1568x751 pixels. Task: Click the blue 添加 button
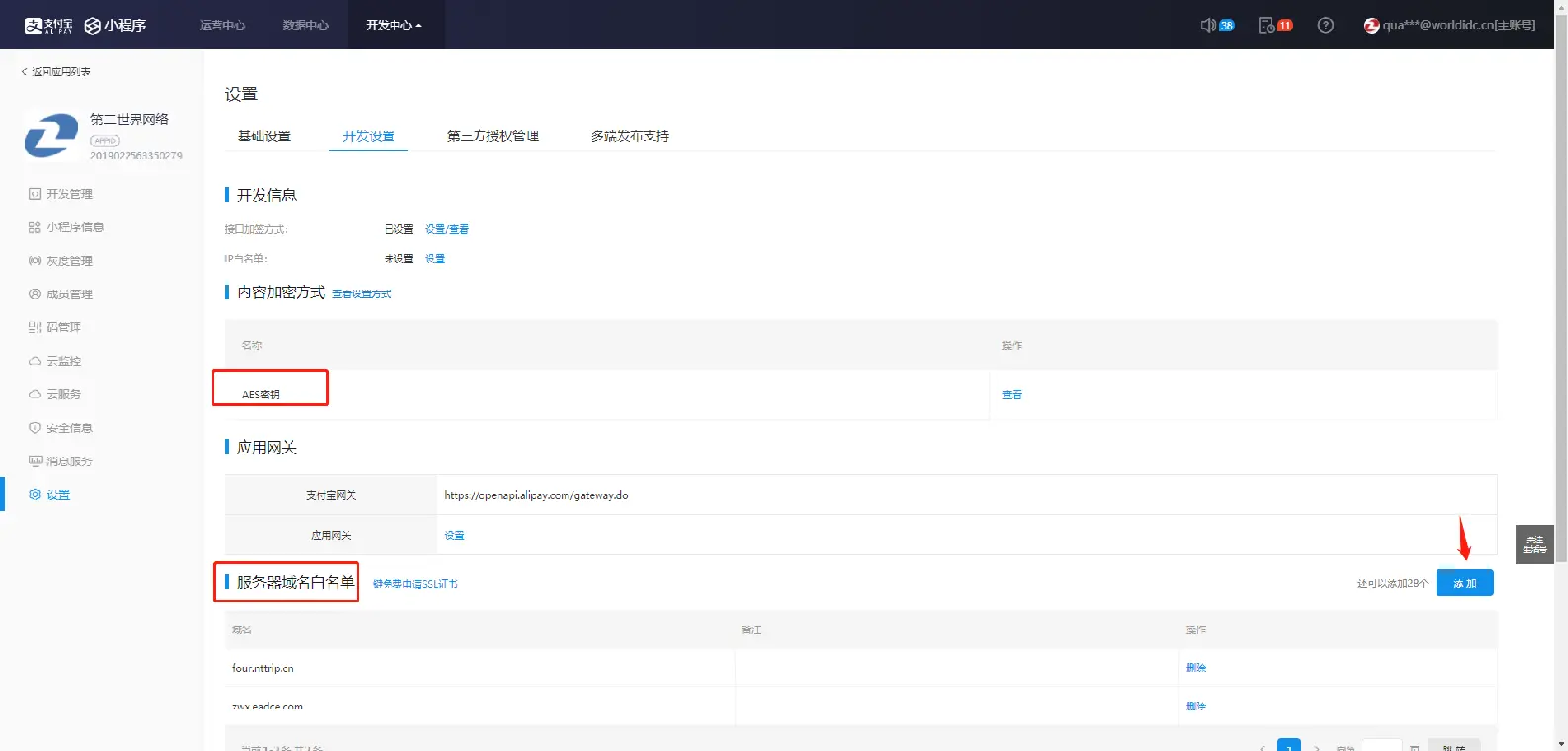point(1464,583)
